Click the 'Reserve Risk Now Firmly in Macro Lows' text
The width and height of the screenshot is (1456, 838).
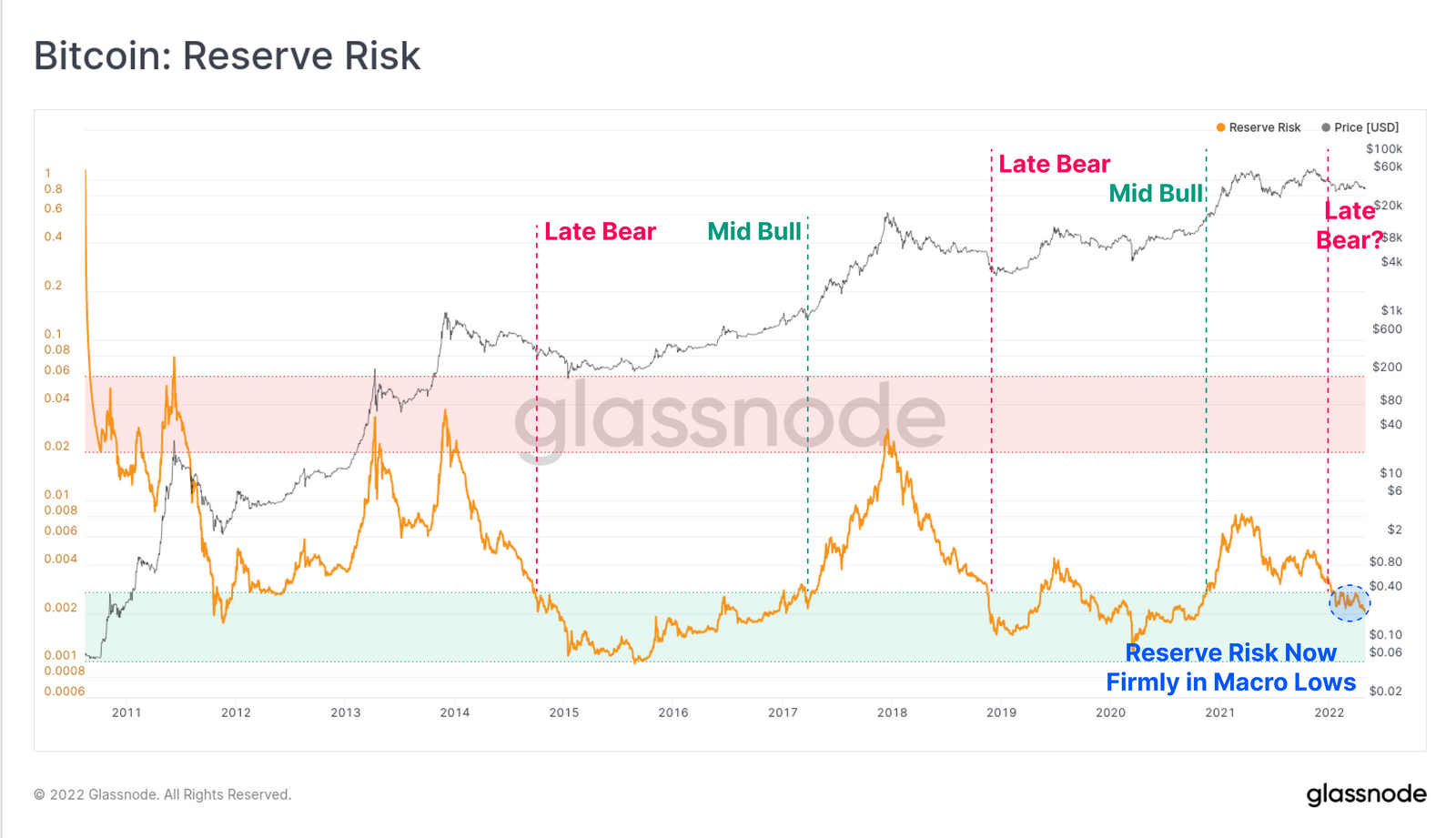1230,667
